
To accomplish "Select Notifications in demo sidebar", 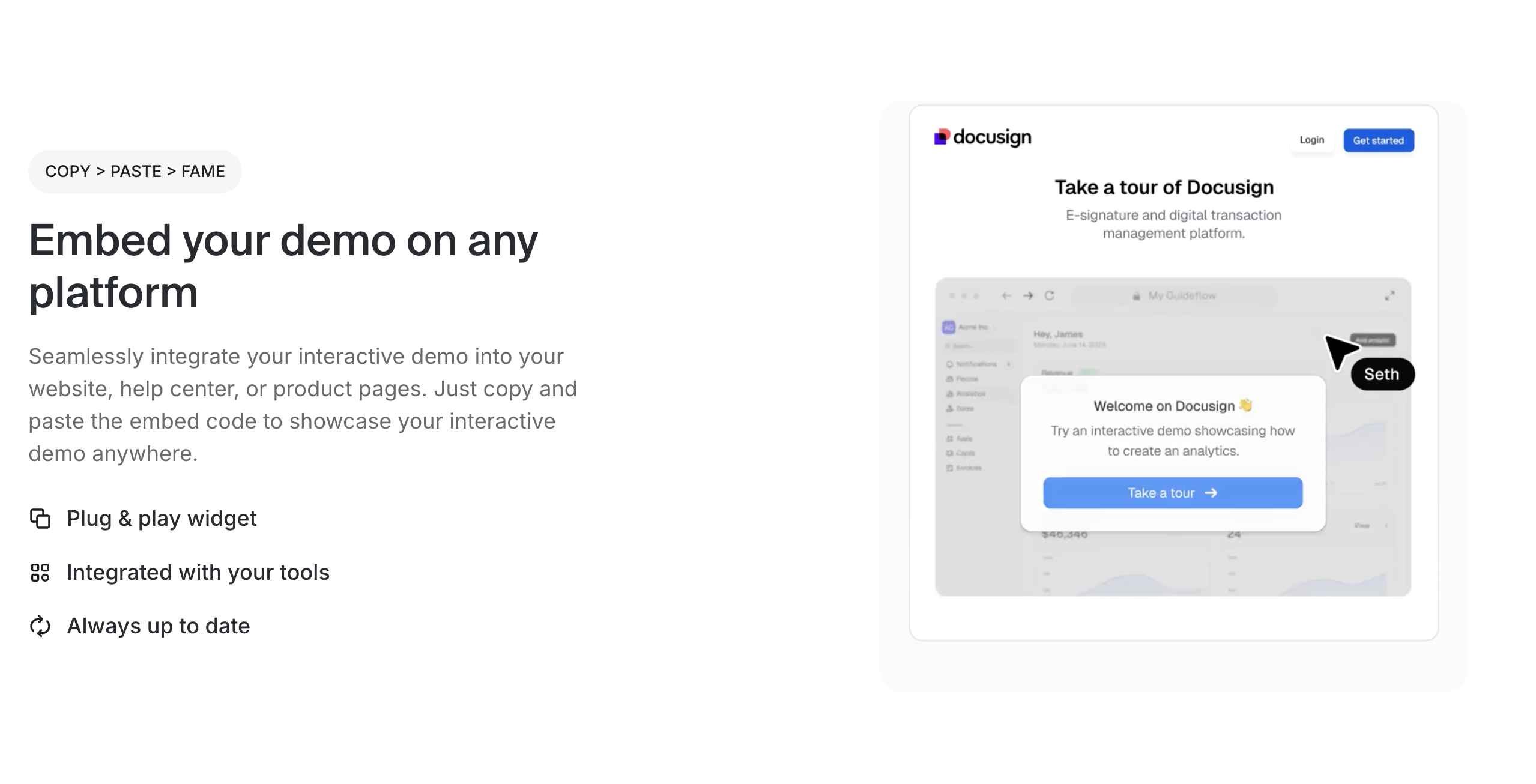I will point(975,364).
